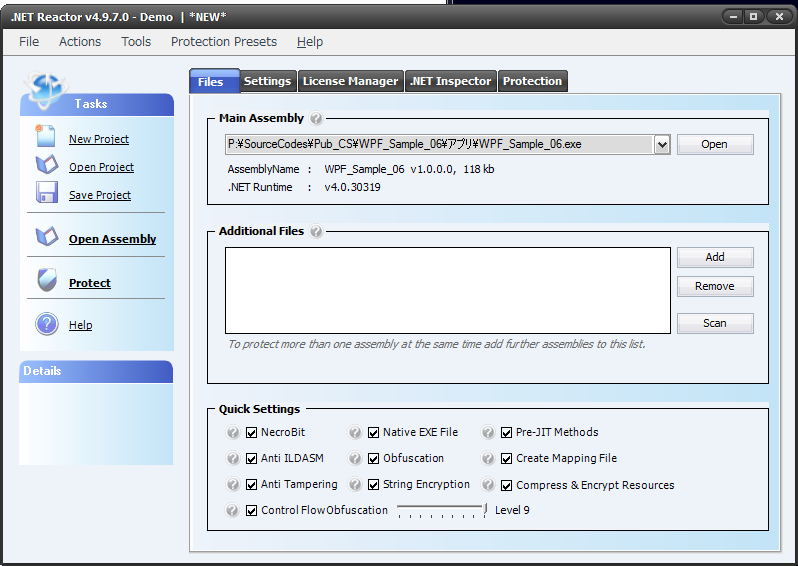Click the Add button for Additional Files
798x566 pixels.
715,258
